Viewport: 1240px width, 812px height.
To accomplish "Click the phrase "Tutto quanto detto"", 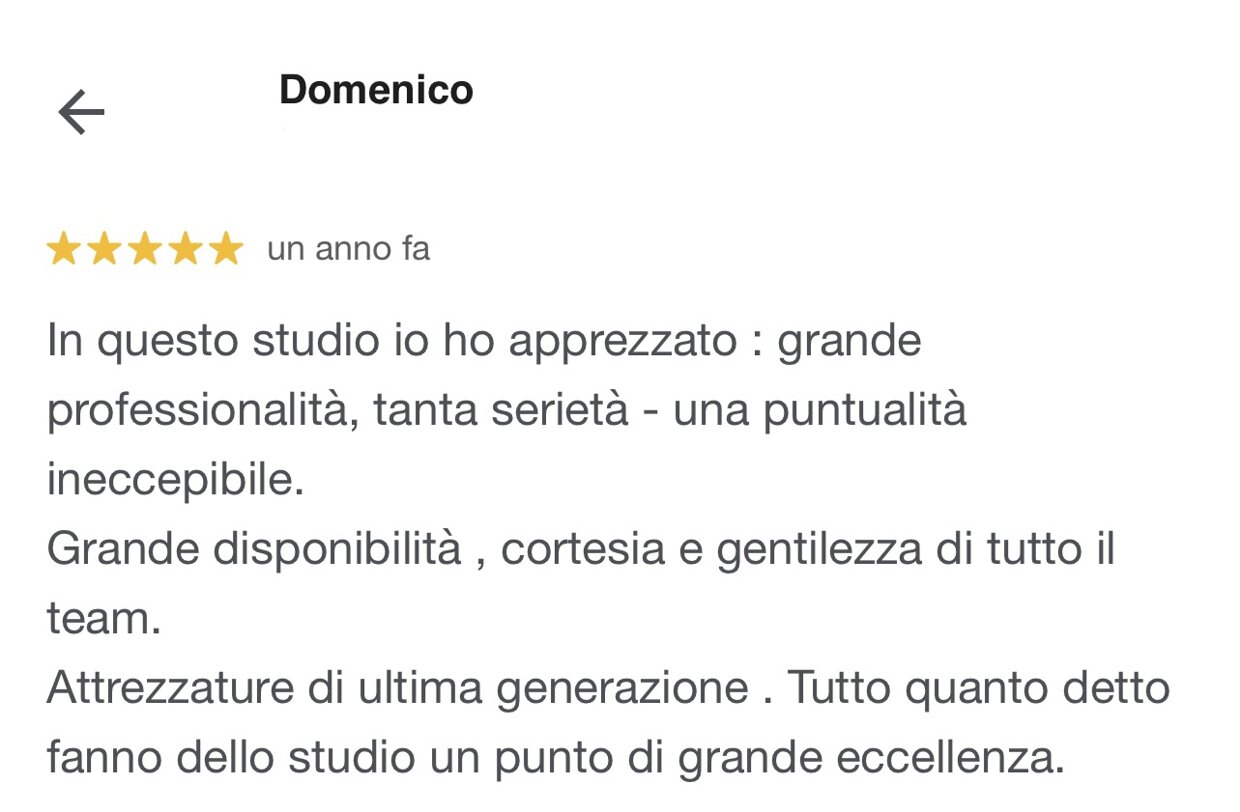I will pos(978,689).
